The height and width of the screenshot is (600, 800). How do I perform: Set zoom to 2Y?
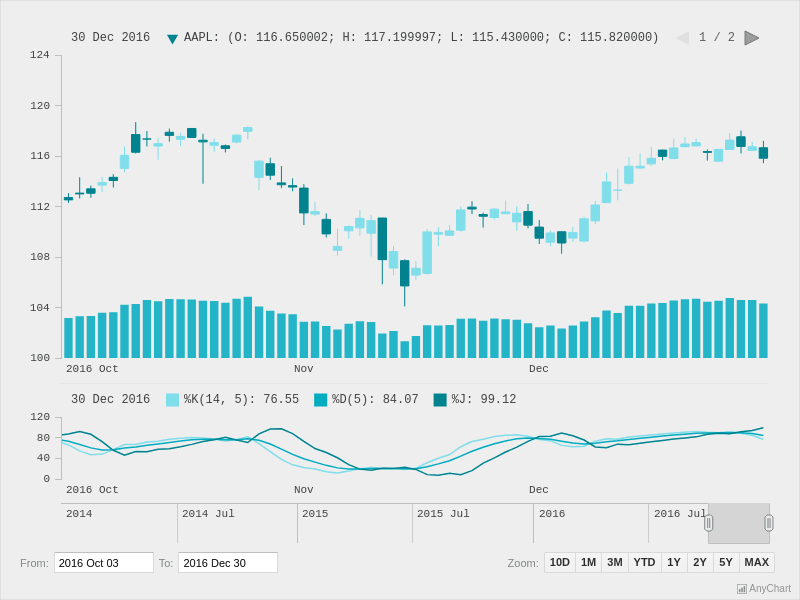700,562
